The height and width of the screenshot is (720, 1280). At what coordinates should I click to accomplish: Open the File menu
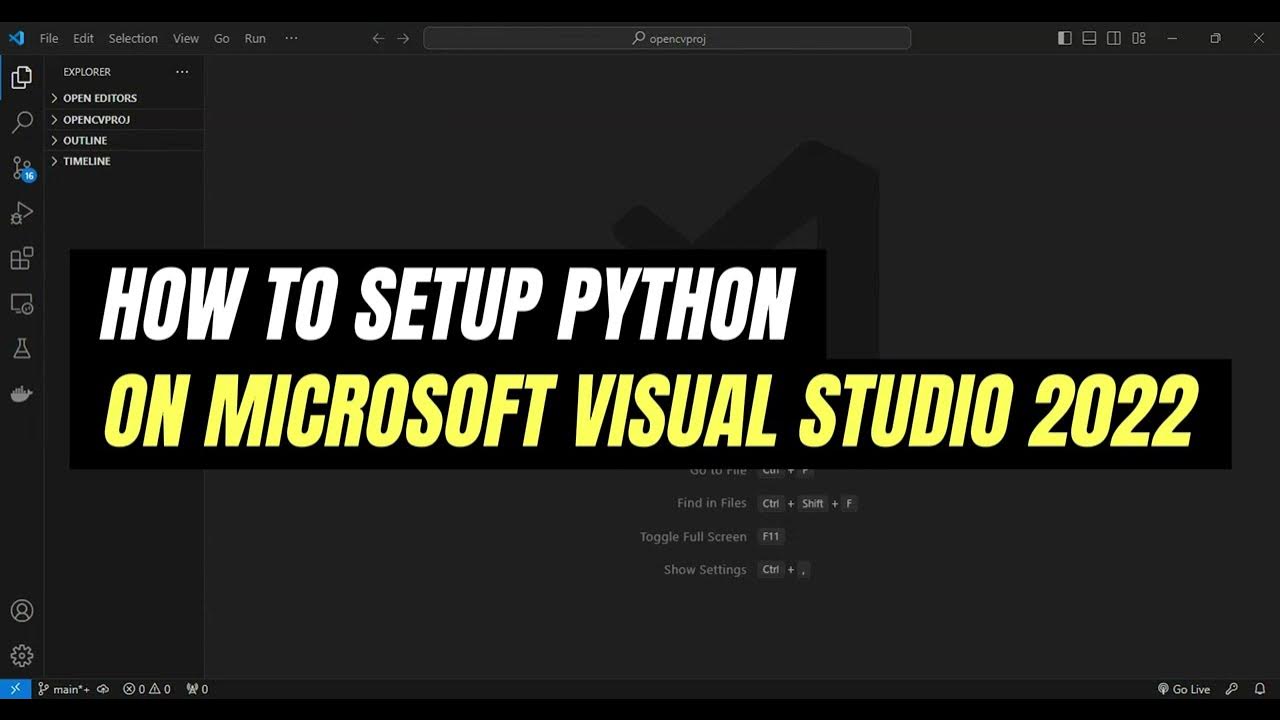49,38
